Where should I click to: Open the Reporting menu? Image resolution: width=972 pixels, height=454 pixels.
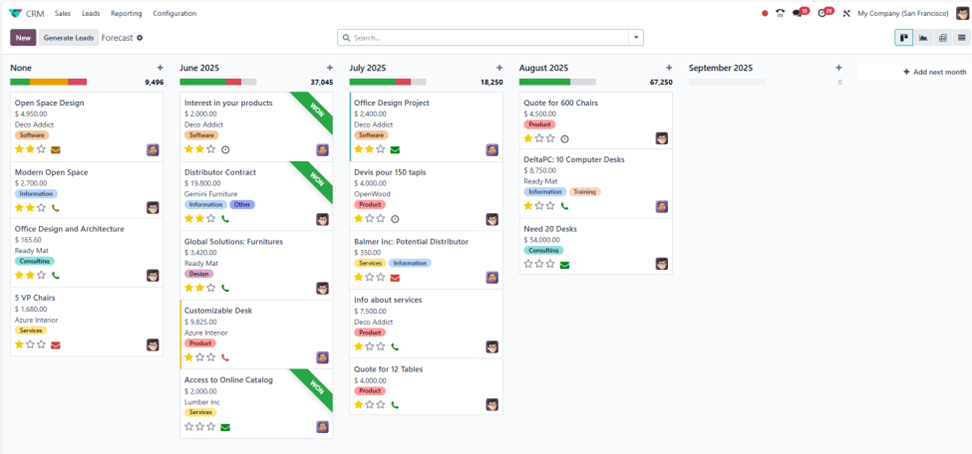126,13
